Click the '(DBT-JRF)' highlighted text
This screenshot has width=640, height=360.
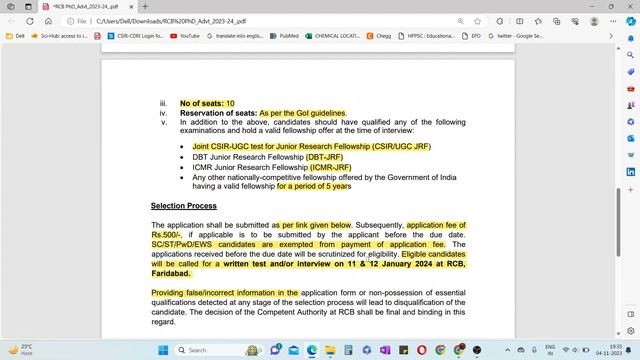click(x=324, y=157)
